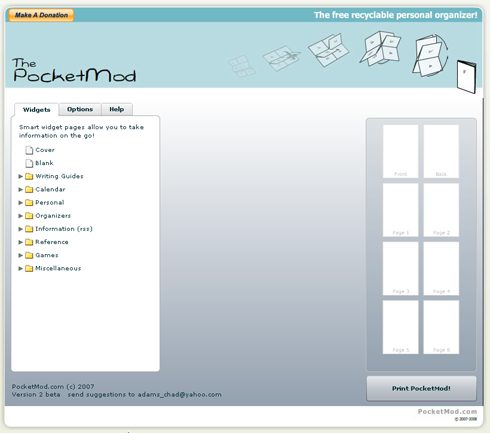Select the Page 5 slot

click(x=400, y=327)
